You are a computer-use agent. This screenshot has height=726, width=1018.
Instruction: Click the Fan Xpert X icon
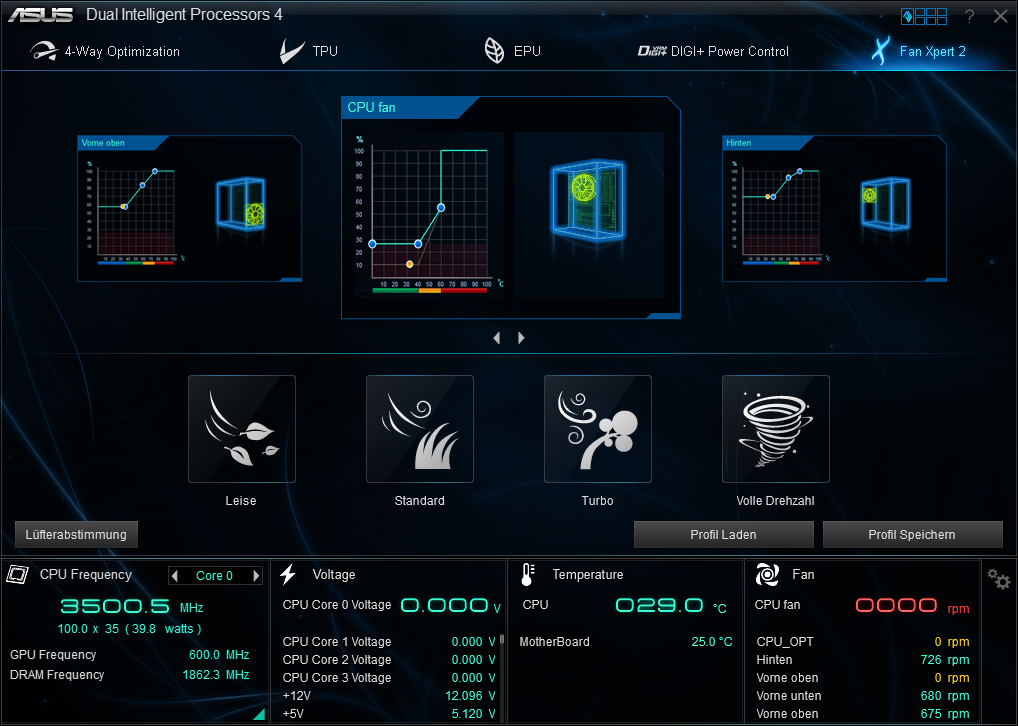pos(880,51)
